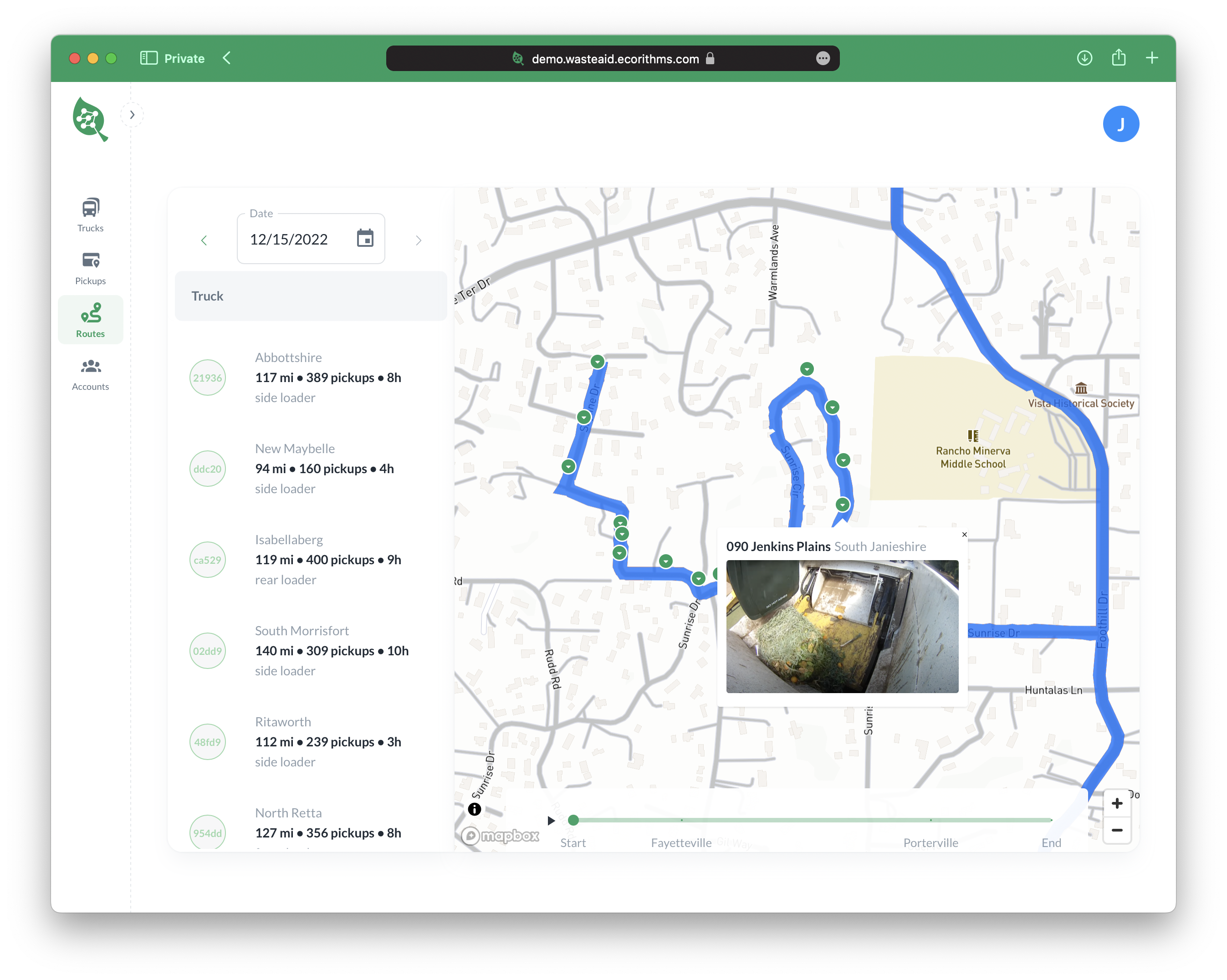Open user avatar J menu

(x=1120, y=123)
